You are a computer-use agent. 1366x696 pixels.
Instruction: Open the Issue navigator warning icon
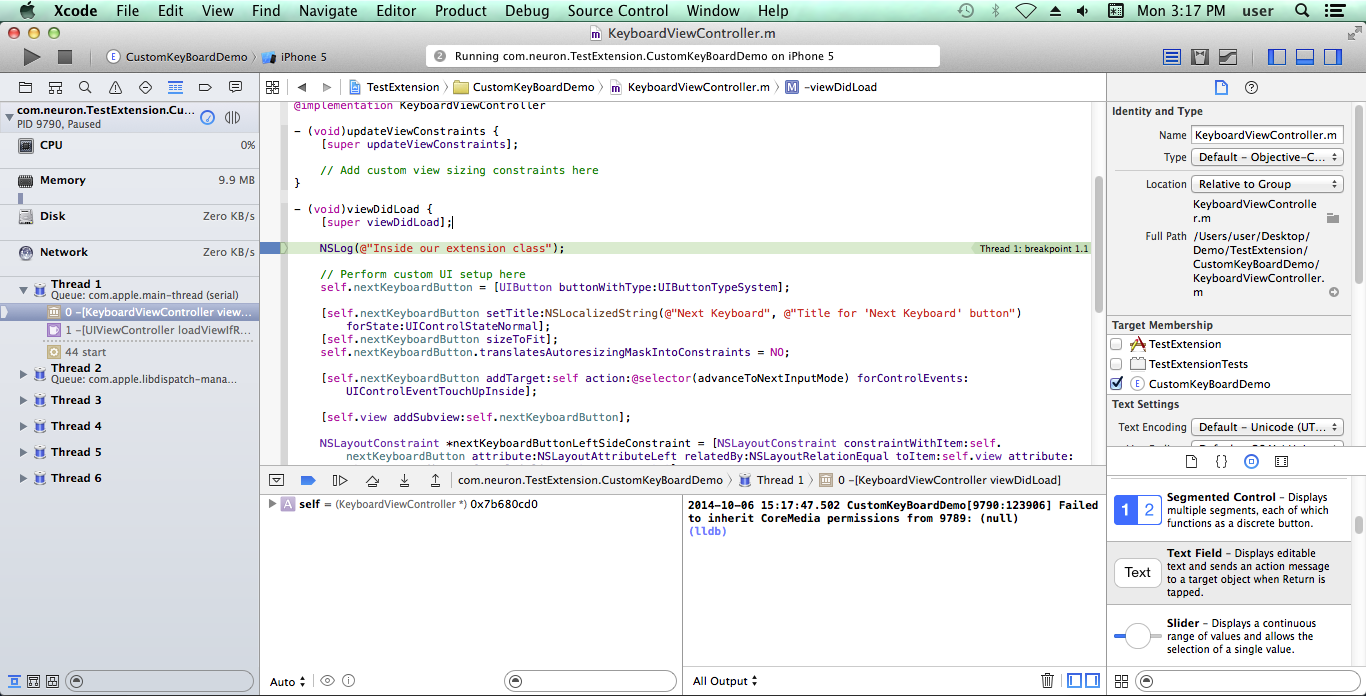tap(115, 87)
